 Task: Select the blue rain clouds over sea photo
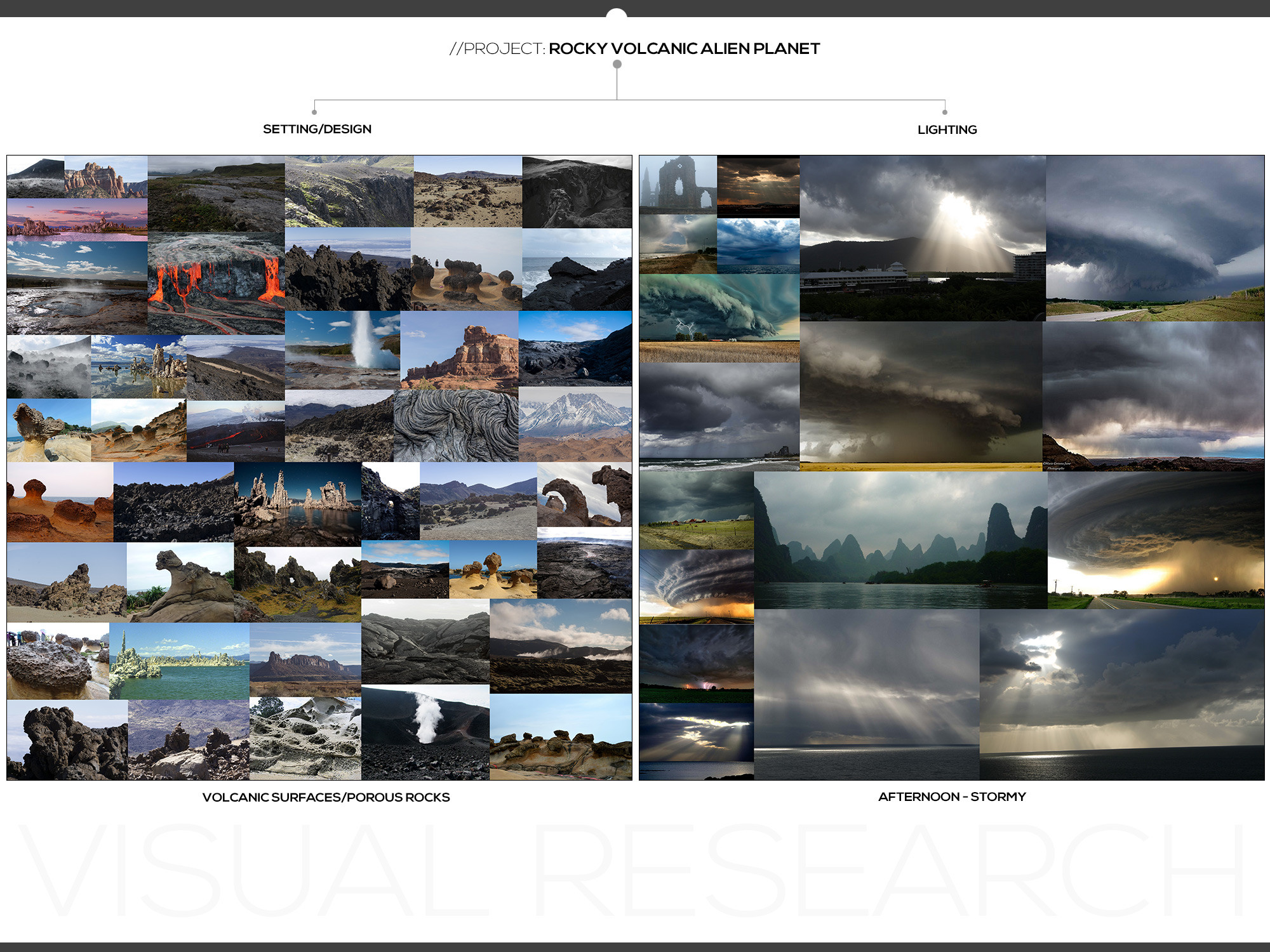758,246
